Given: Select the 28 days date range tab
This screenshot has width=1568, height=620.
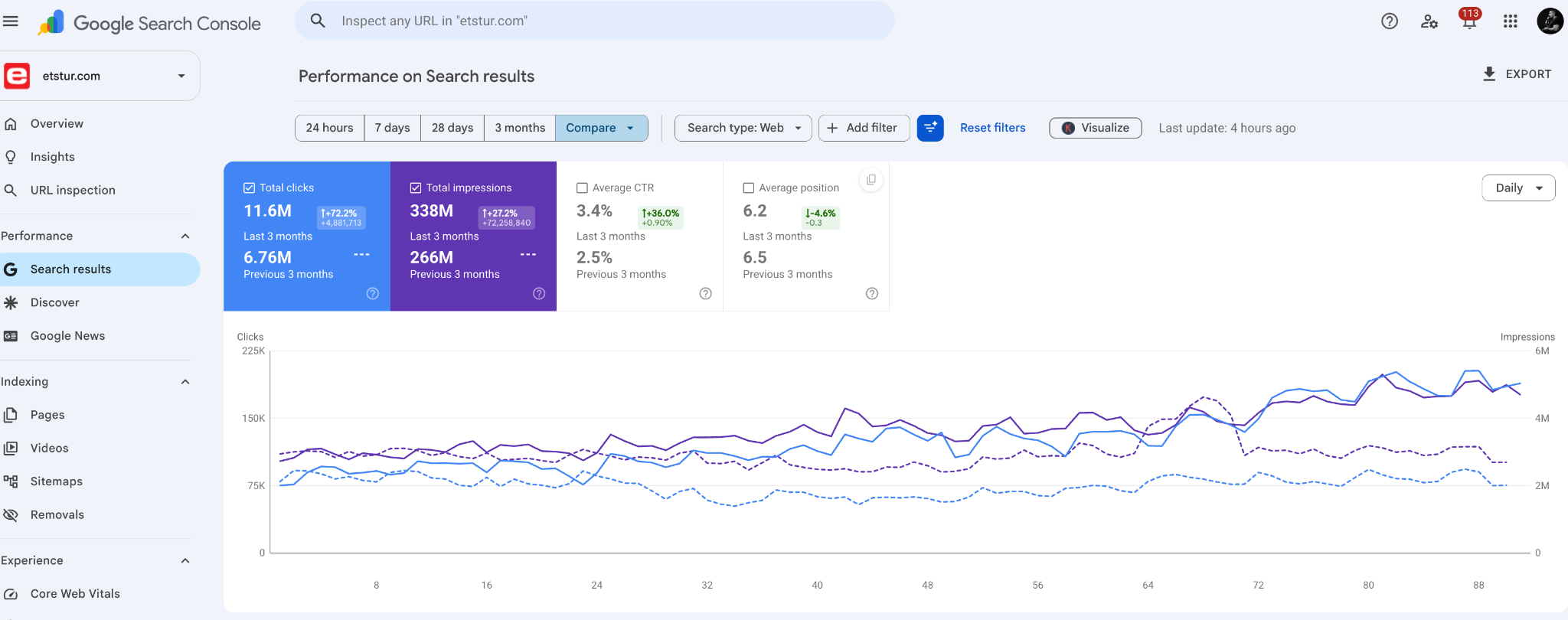Looking at the screenshot, I should point(452,128).
